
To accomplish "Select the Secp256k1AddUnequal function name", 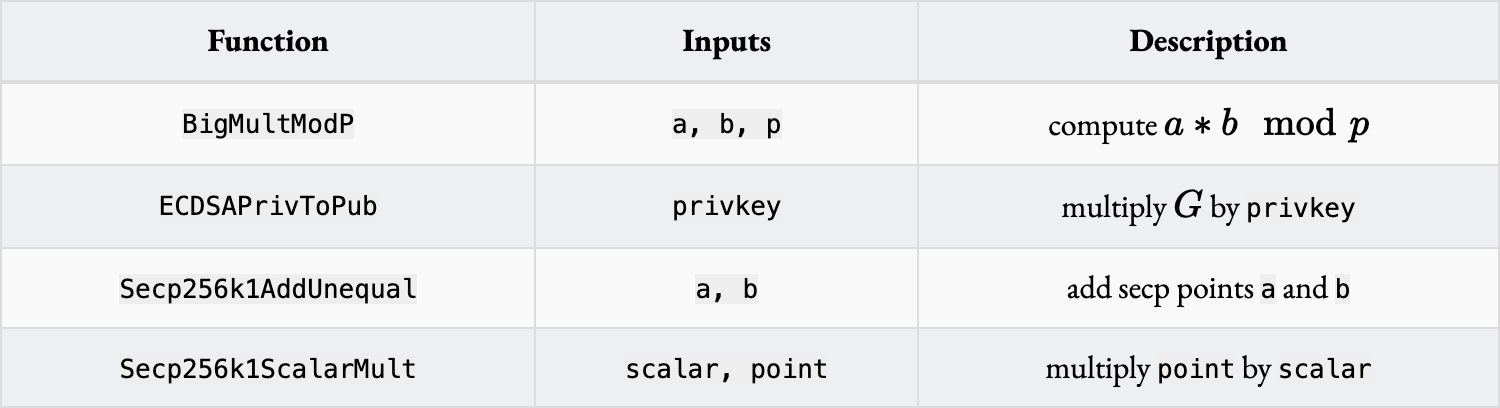I will [x=267, y=289].
